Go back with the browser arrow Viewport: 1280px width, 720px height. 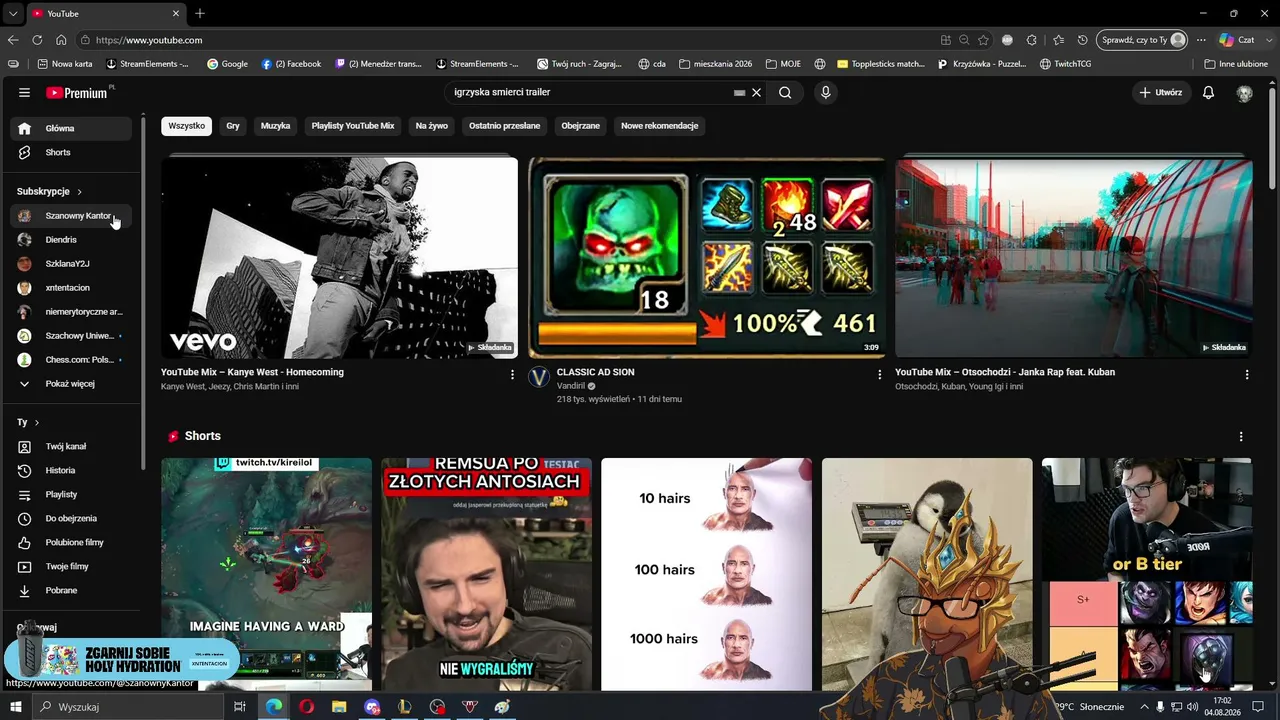[x=13, y=40]
